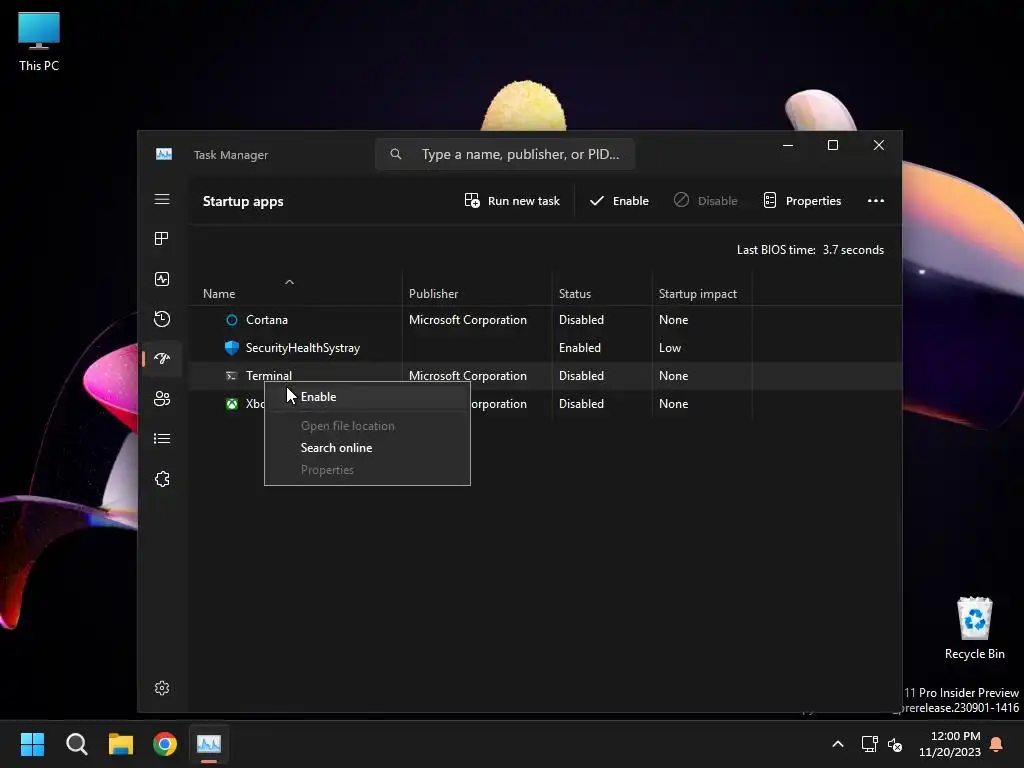Open the Performance page icon in sidebar
The width and height of the screenshot is (1024, 768).
pos(162,279)
